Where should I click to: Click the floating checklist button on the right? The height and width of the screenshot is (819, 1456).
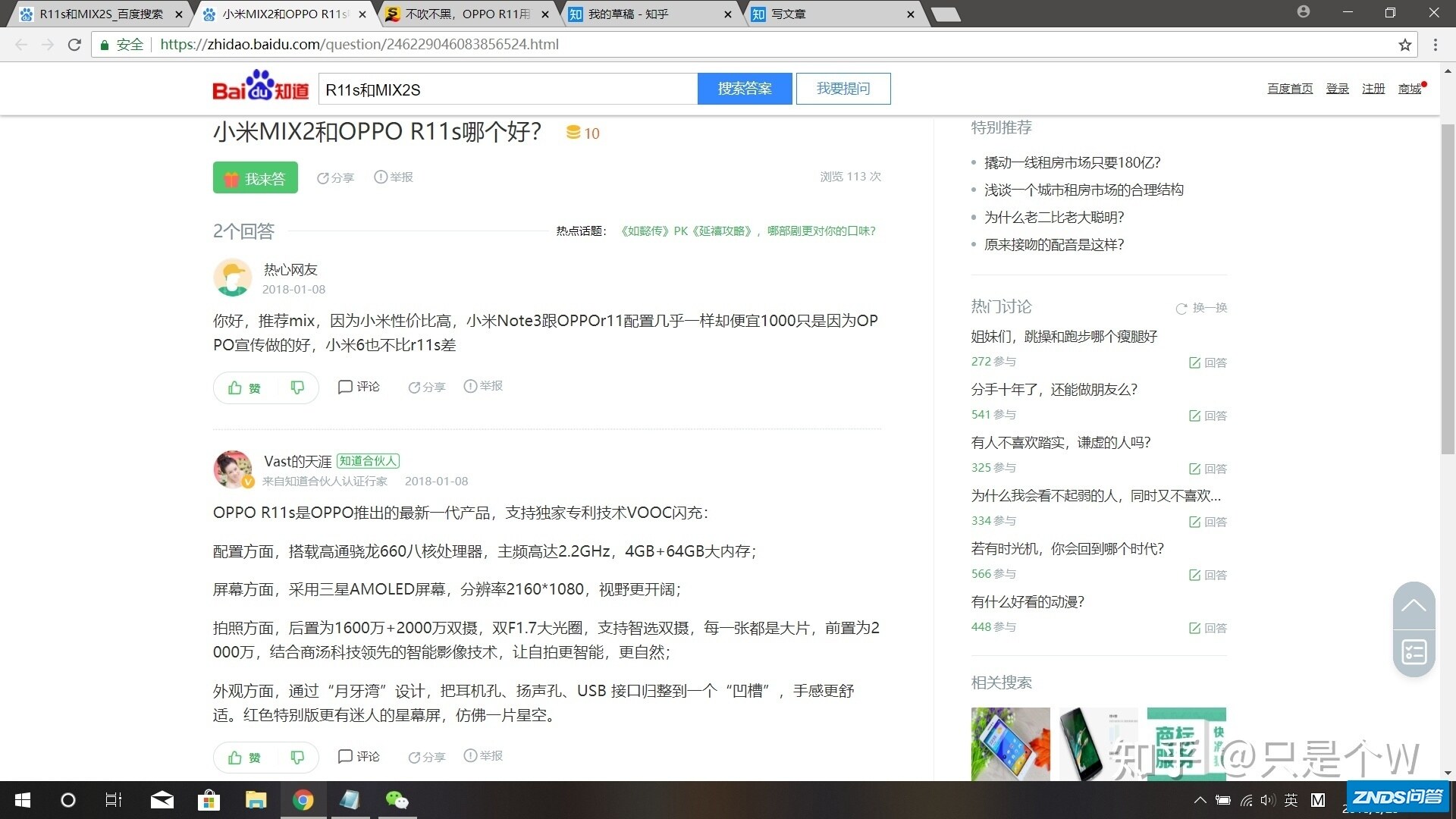pyautogui.click(x=1414, y=652)
